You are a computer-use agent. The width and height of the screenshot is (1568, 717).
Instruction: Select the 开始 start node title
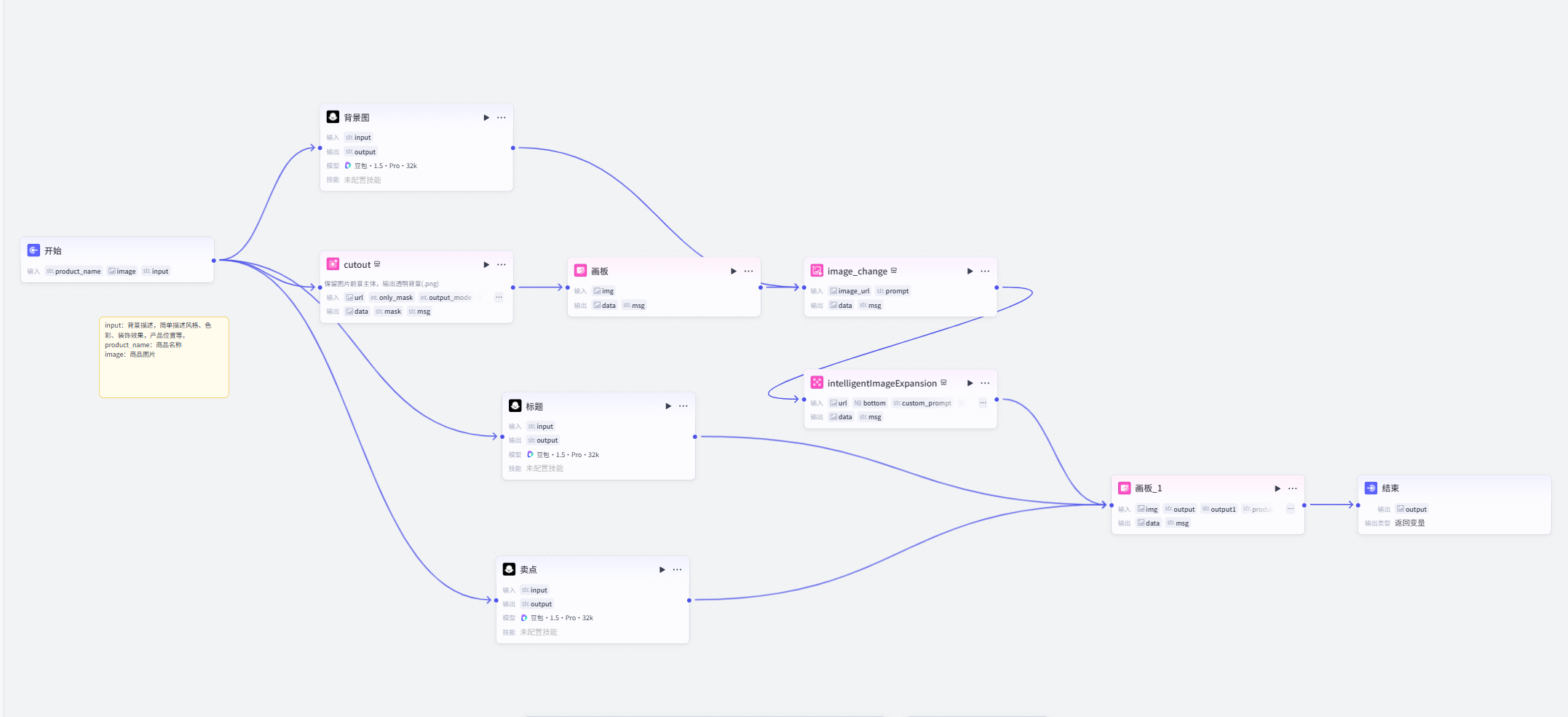coord(52,251)
